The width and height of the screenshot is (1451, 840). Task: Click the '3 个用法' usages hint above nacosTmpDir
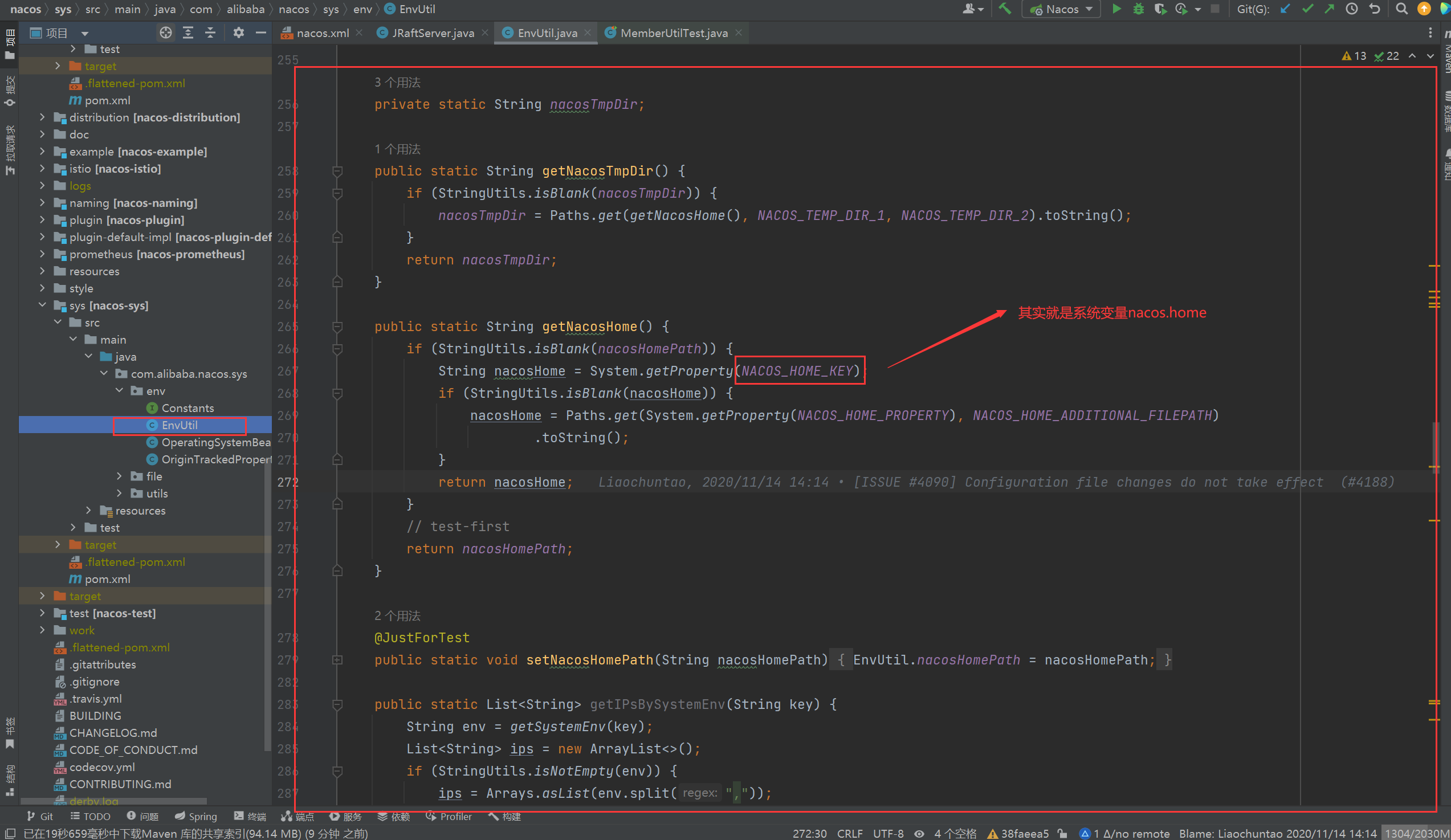click(397, 82)
